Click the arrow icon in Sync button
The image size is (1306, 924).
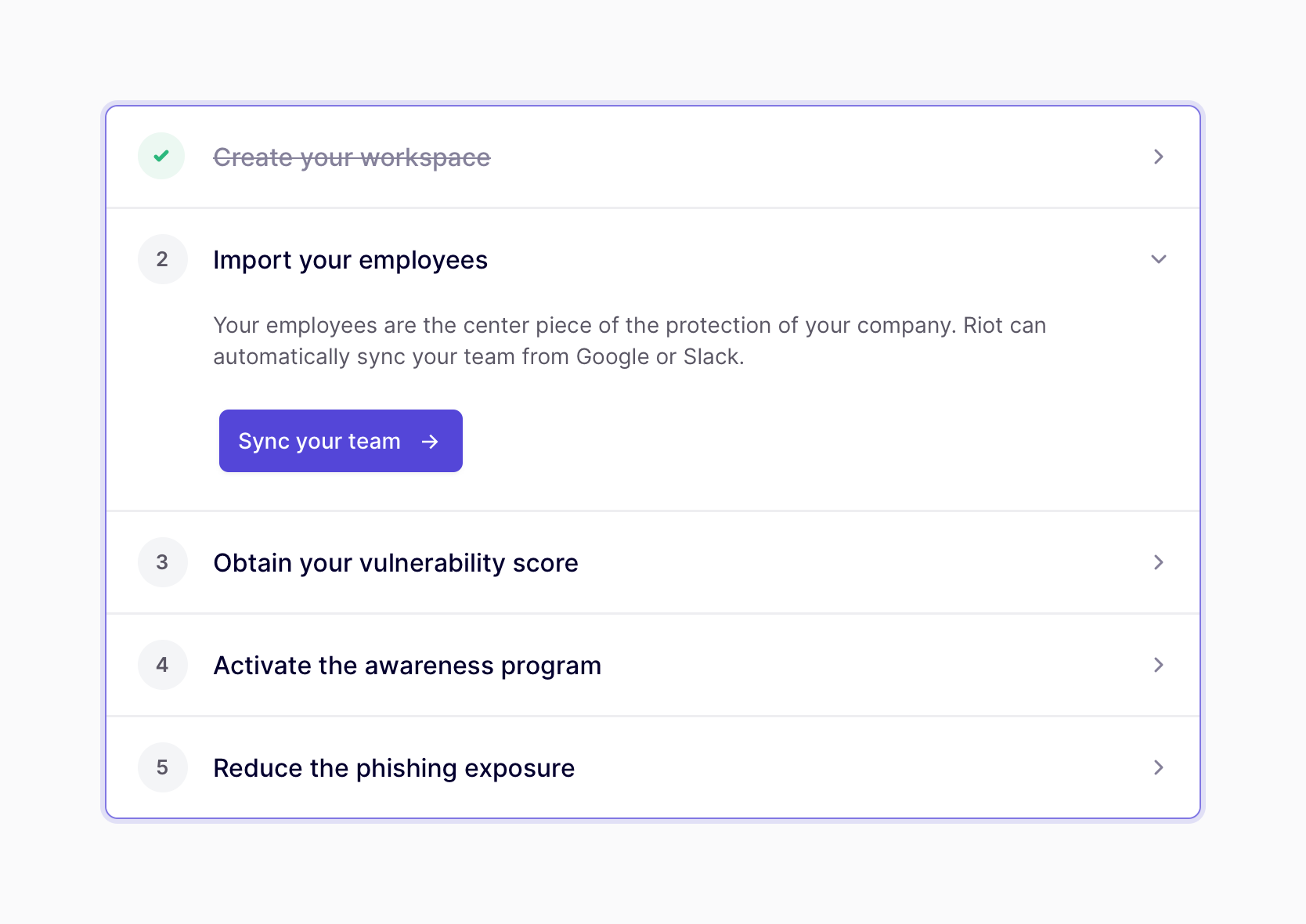(430, 442)
